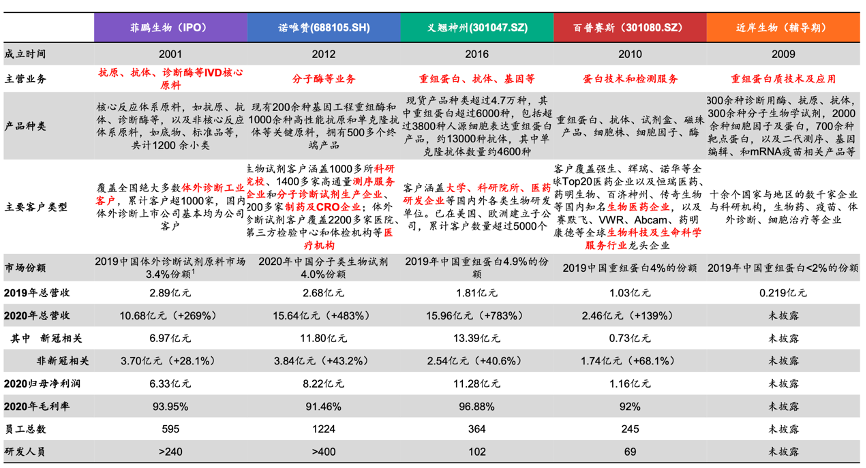866x468 pixels.
Task: Select the 成立时间 row label
Action: (x=26, y=52)
